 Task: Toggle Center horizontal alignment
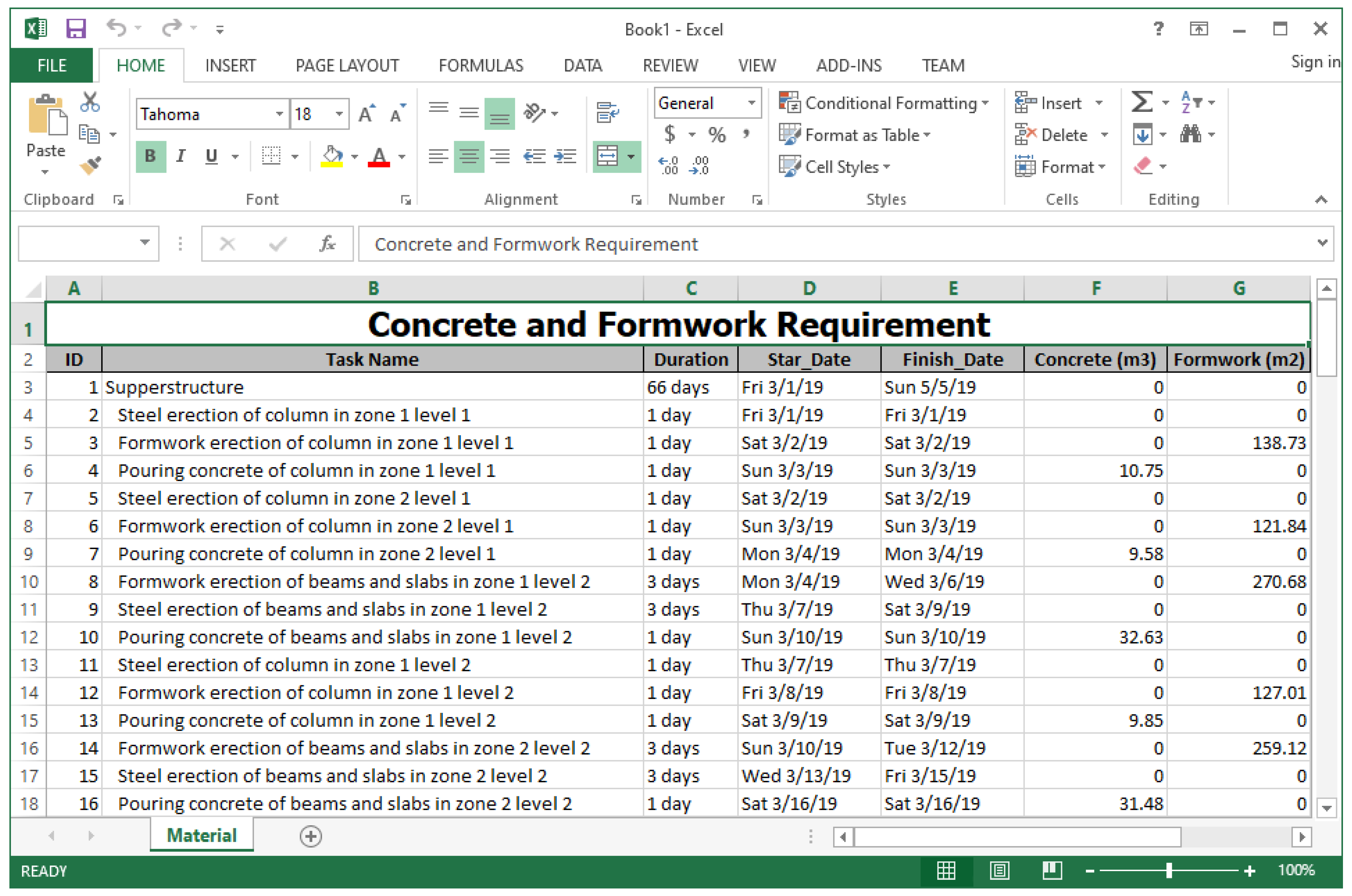coord(469,156)
